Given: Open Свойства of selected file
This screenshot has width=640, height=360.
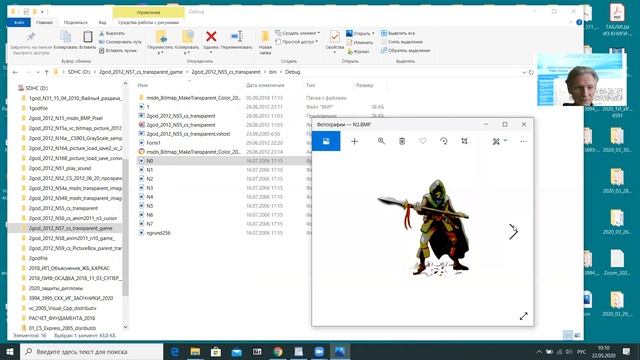Looking at the screenshot, I should [335, 41].
